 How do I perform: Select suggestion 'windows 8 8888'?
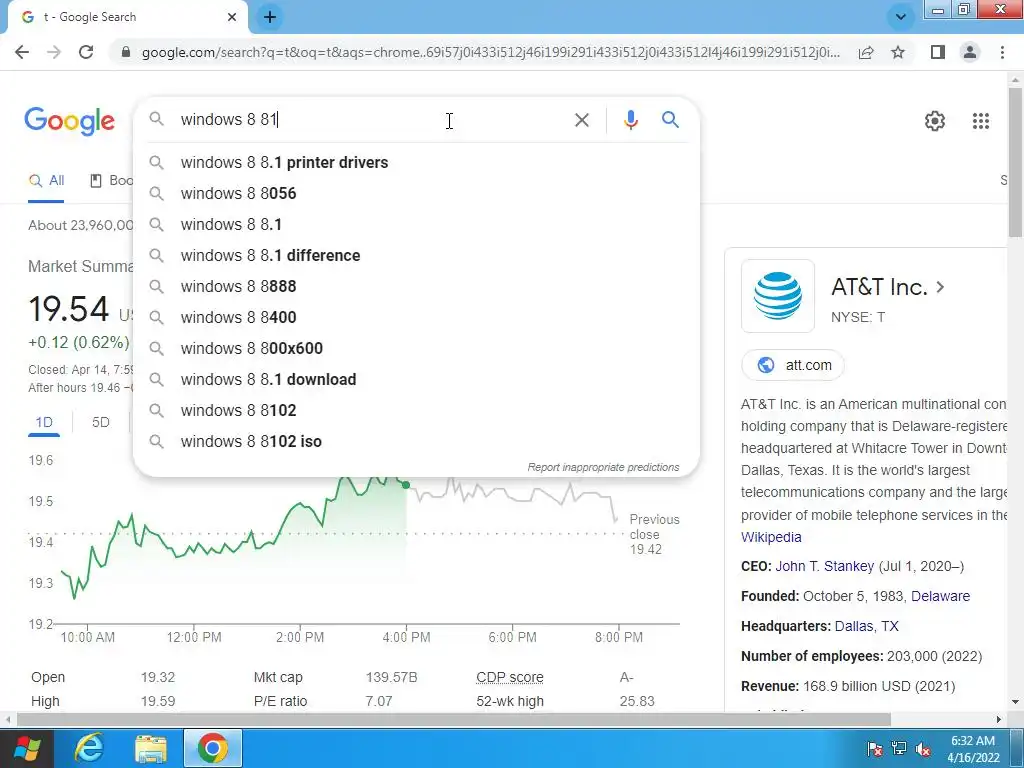pos(416,287)
